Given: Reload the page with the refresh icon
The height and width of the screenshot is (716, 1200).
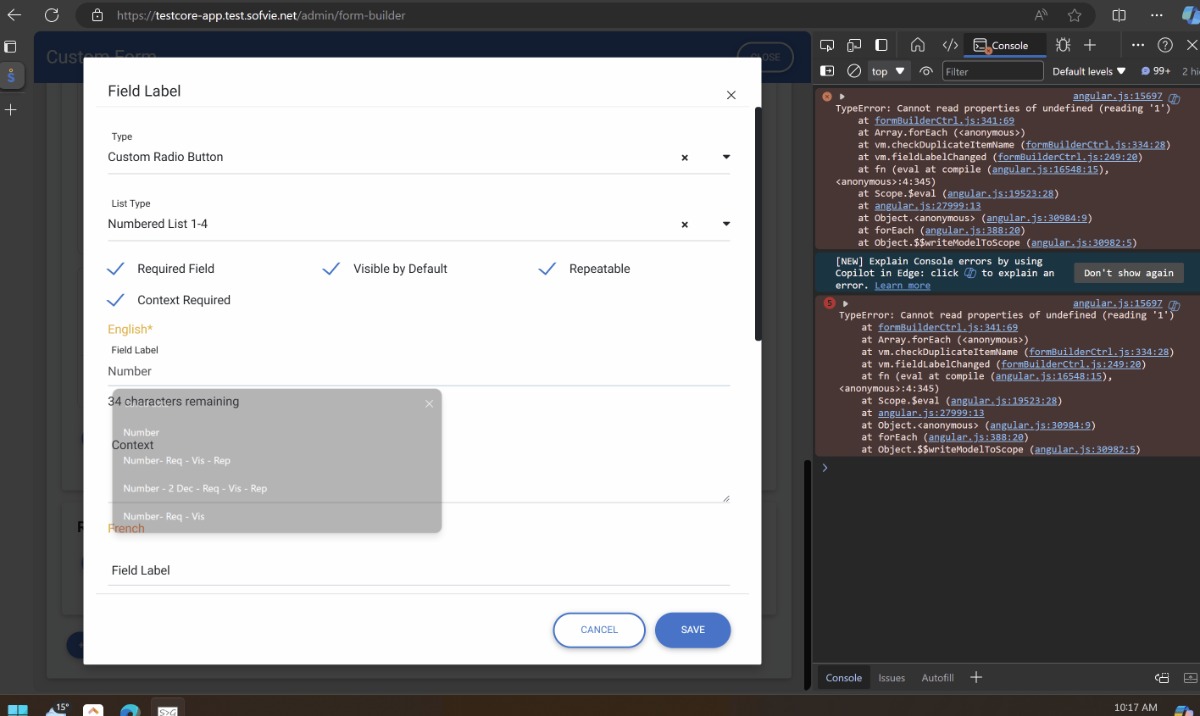Looking at the screenshot, I should pos(52,15).
